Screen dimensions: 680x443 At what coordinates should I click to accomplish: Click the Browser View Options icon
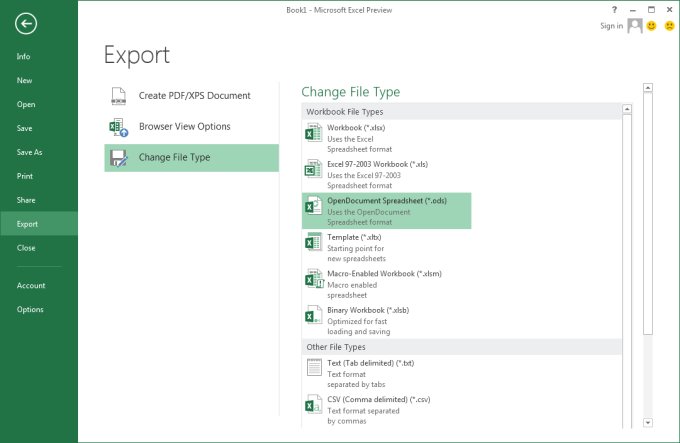[x=118, y=127]
